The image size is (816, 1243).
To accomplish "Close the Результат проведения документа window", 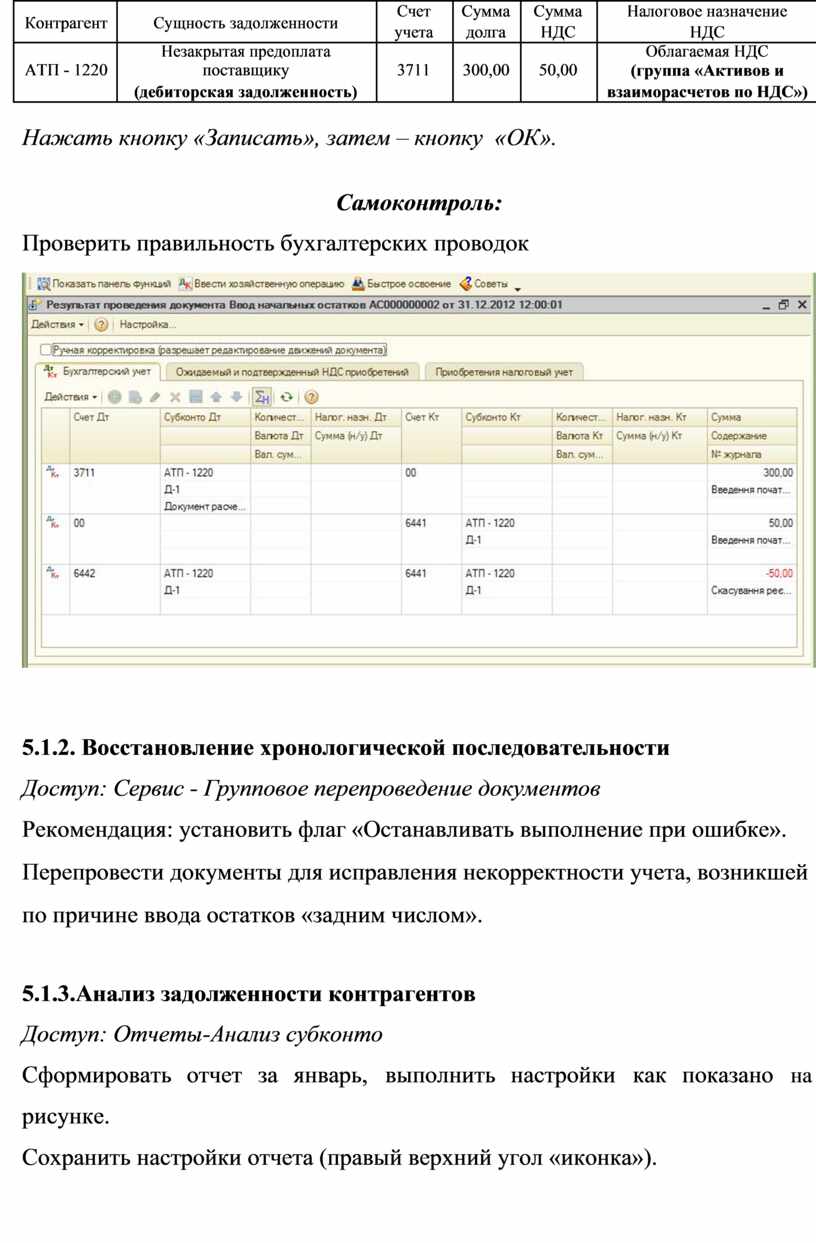I will (802, 305).
